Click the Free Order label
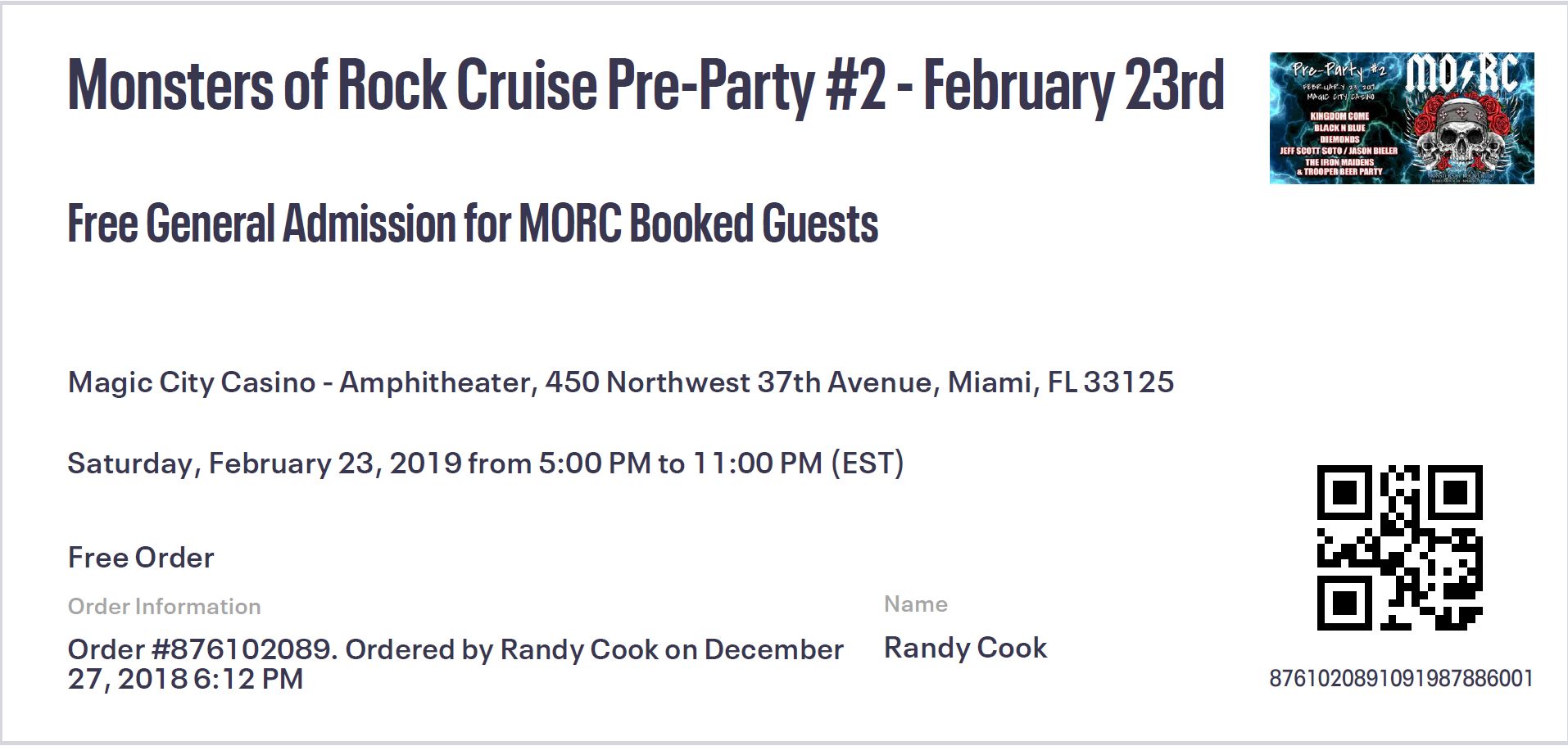 [140, 558]
